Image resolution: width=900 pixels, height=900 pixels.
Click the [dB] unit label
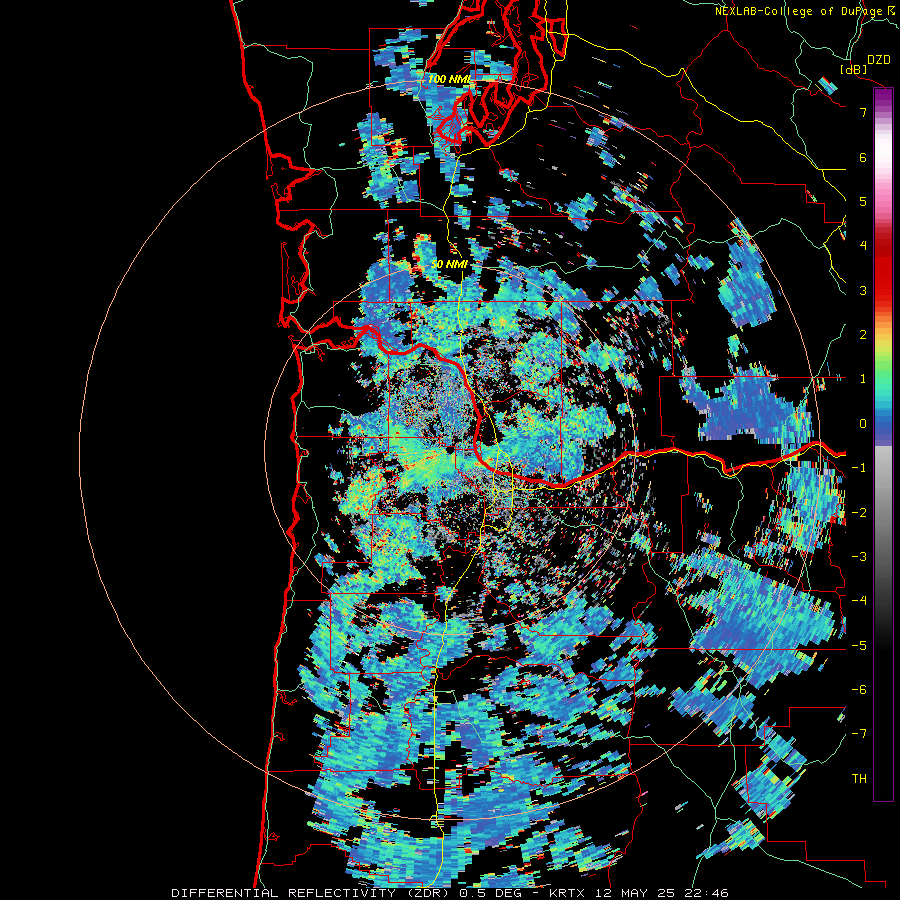[854, 70]
